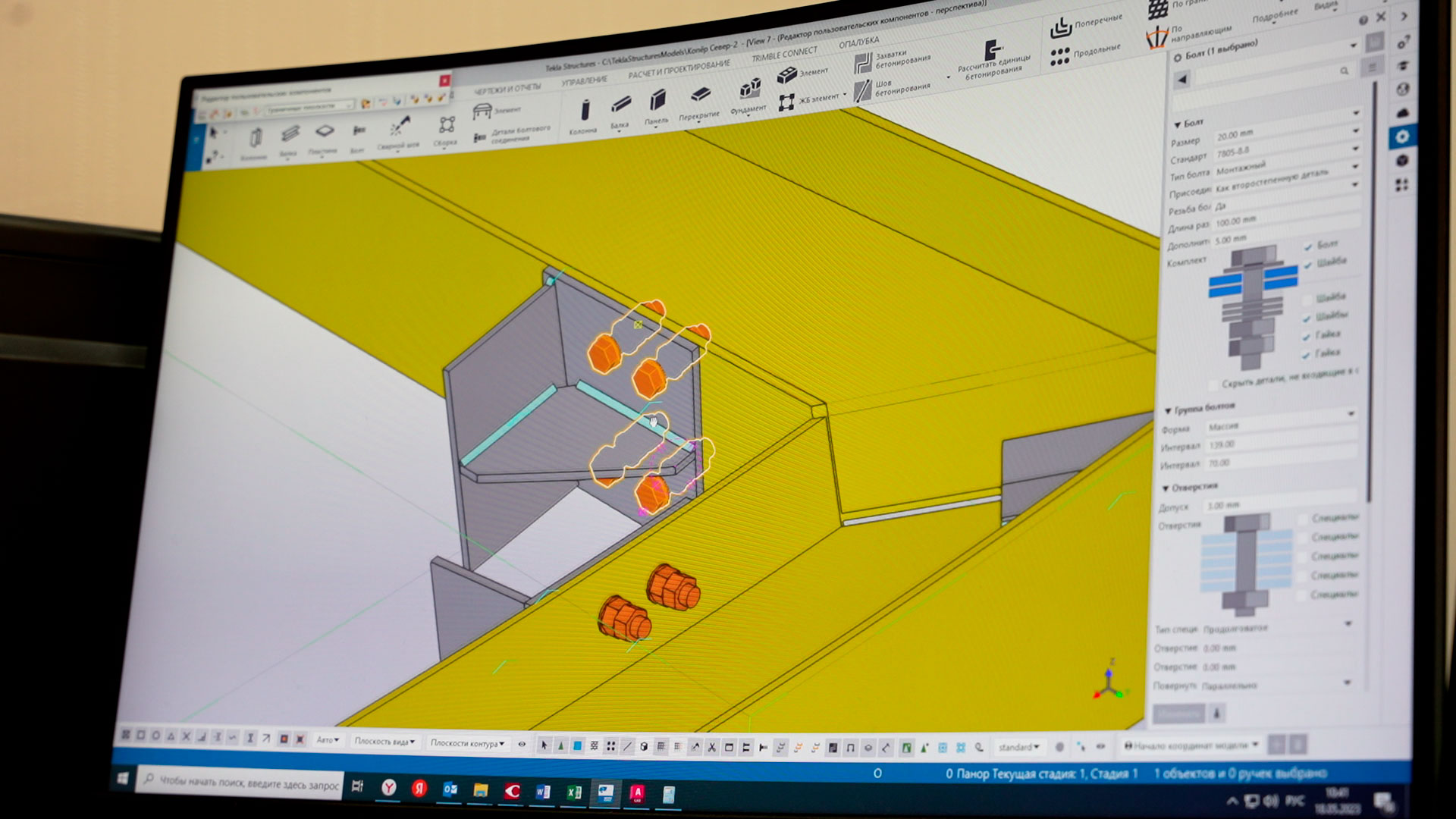Open the properties gear side-pane icon
The width and height of the screenshot is (1456, 819).
click(1402, 137)
